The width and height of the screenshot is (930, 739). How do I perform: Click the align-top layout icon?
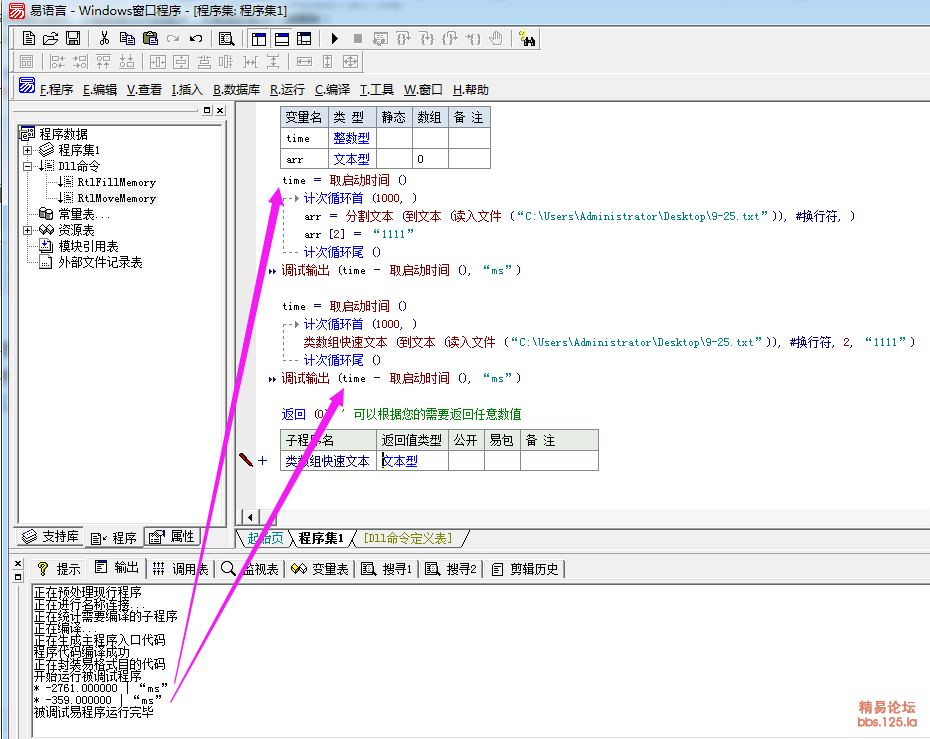click(x=103, y=62)
